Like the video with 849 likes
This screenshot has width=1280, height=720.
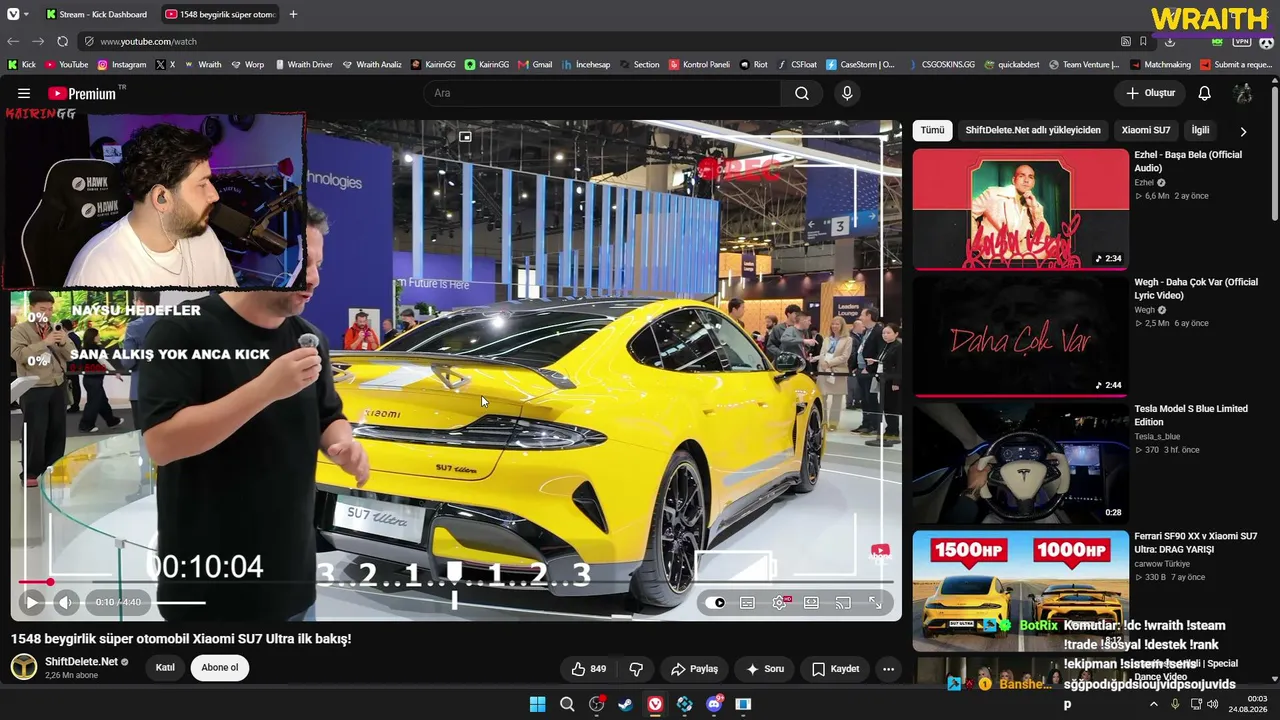[588, 669]
